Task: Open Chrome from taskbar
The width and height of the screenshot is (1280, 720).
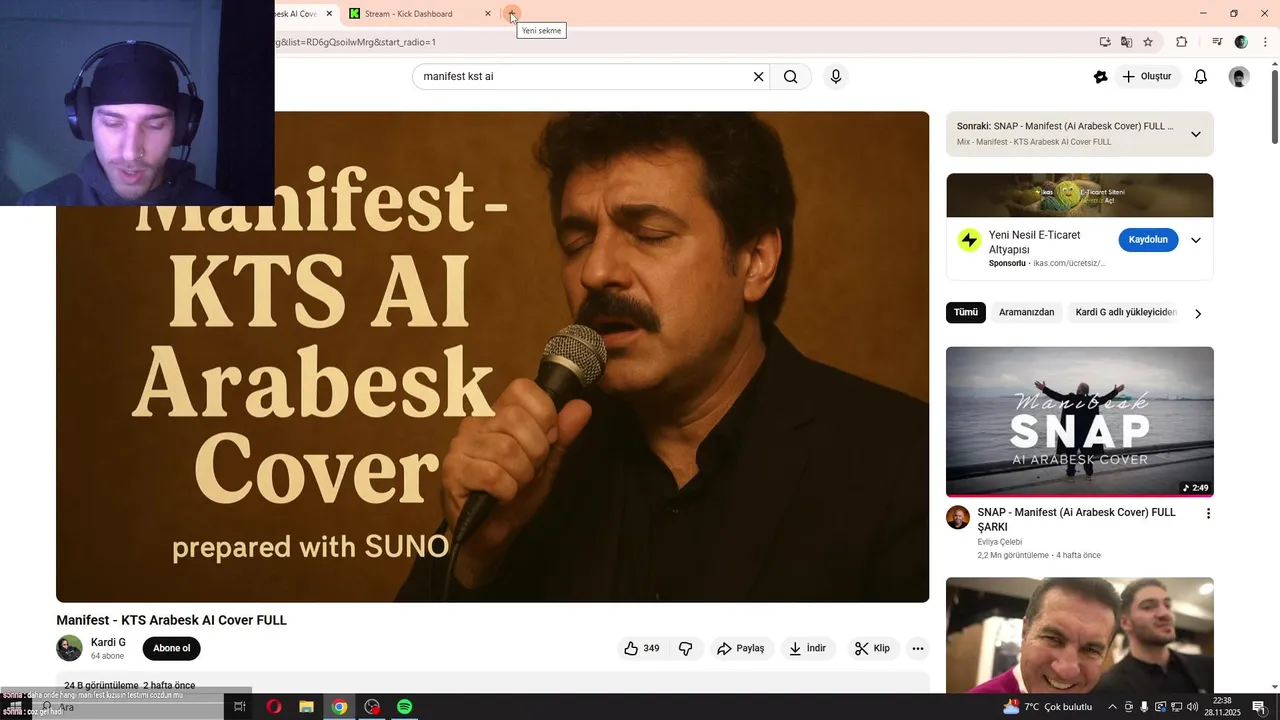Action: [339, 707]
